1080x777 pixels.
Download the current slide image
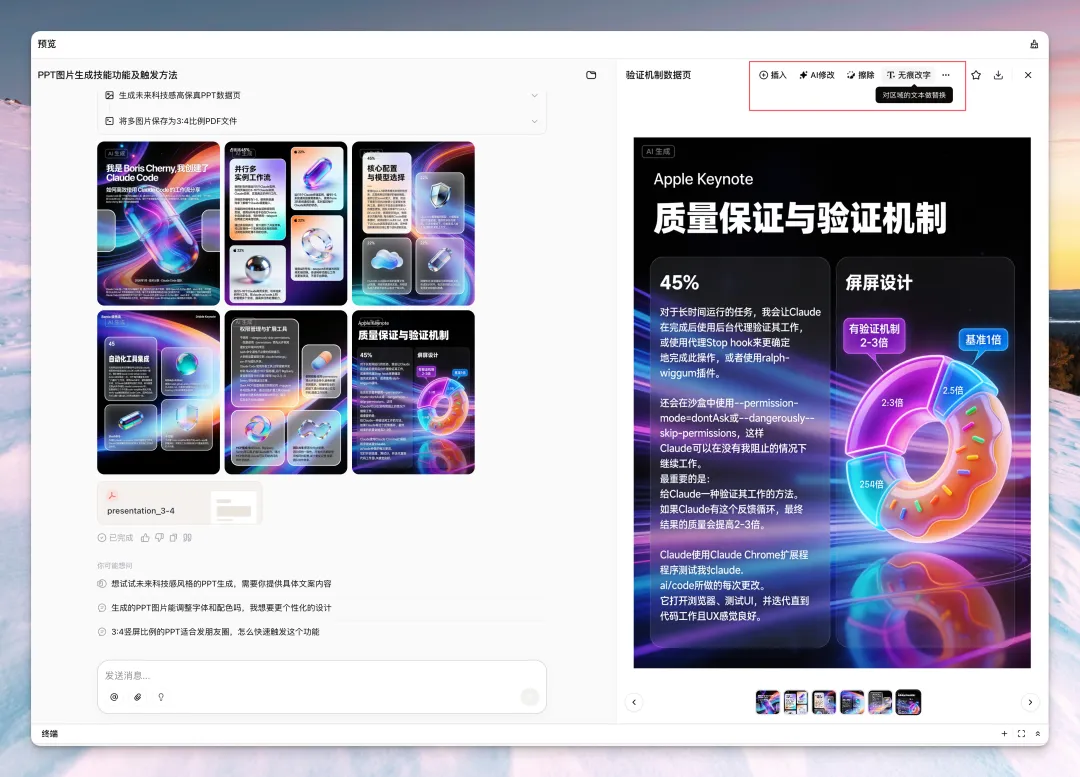[x=998, y=75]
